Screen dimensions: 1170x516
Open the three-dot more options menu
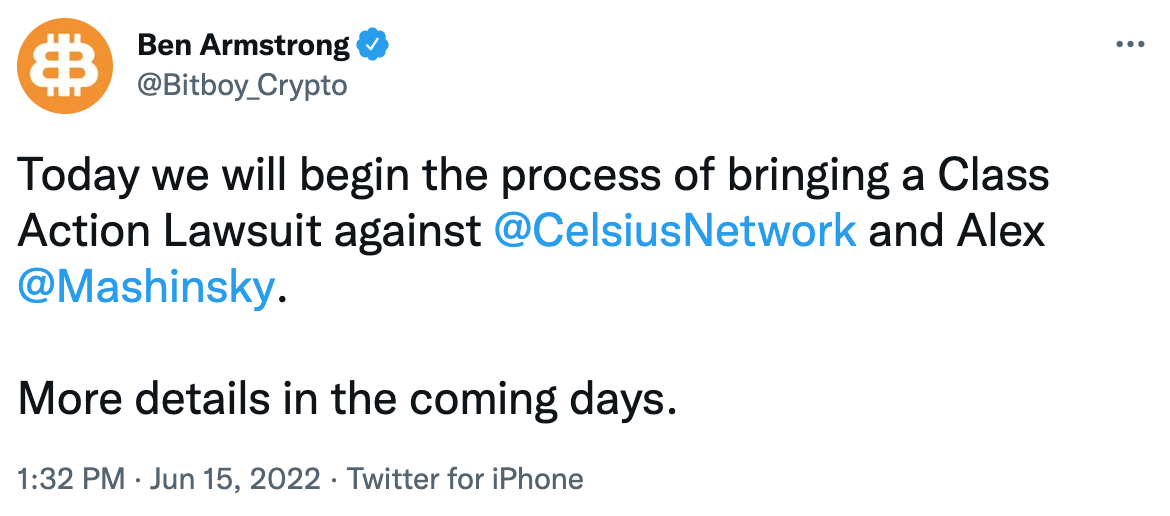point(1128,45)
